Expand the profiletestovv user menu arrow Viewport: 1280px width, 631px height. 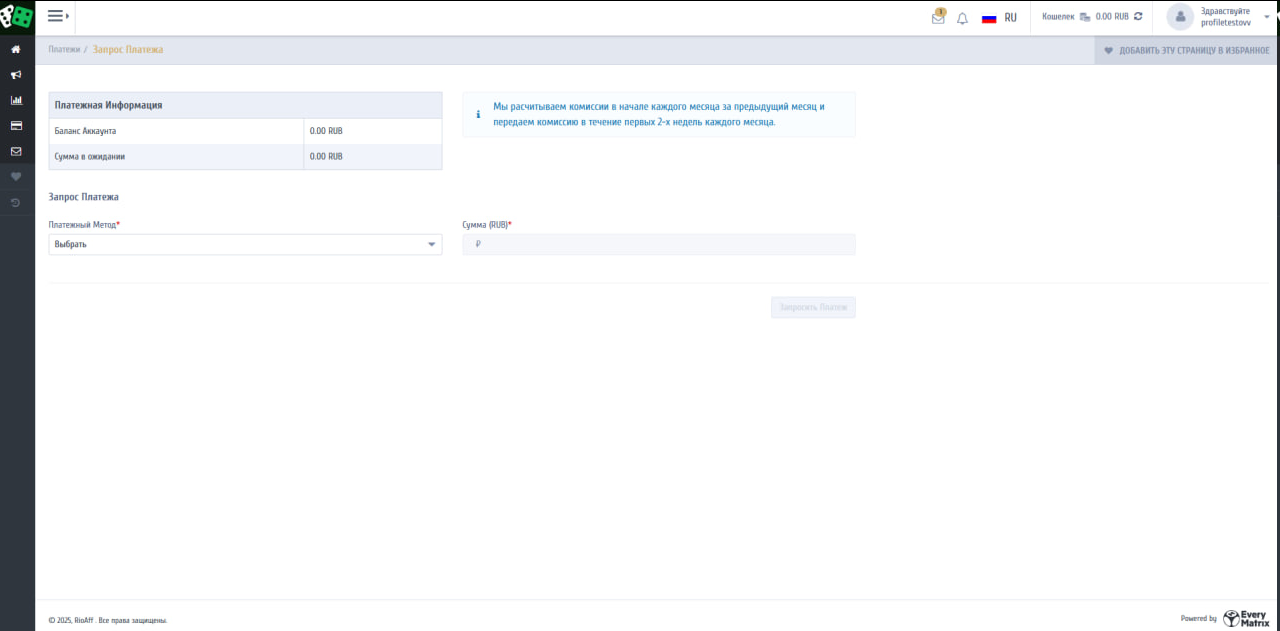pos(1267,17)
